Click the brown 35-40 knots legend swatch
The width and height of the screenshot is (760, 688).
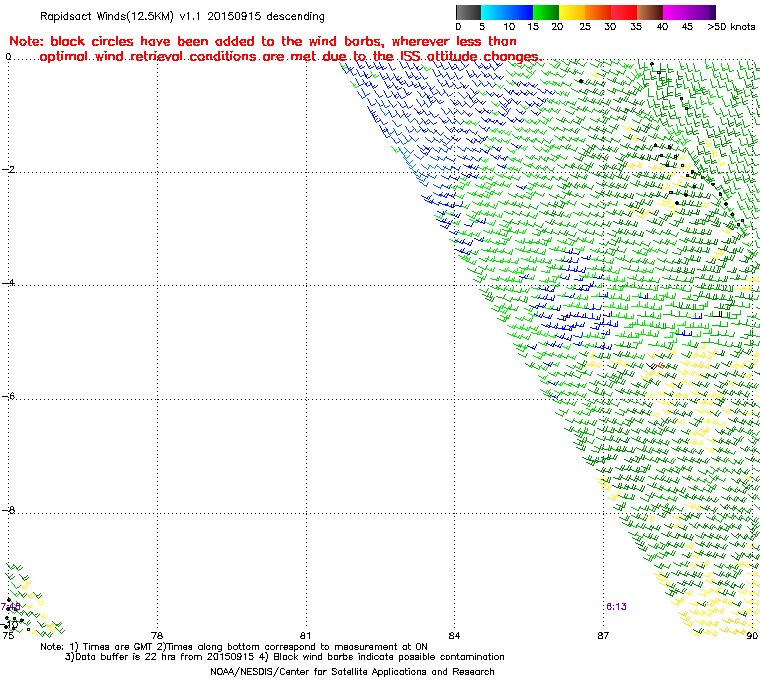coord(650,12)
